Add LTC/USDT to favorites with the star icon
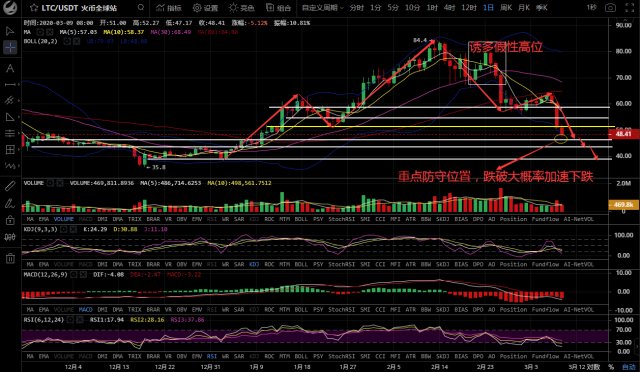This screenshot has height=372, width=640. click(x=34, y=8)
